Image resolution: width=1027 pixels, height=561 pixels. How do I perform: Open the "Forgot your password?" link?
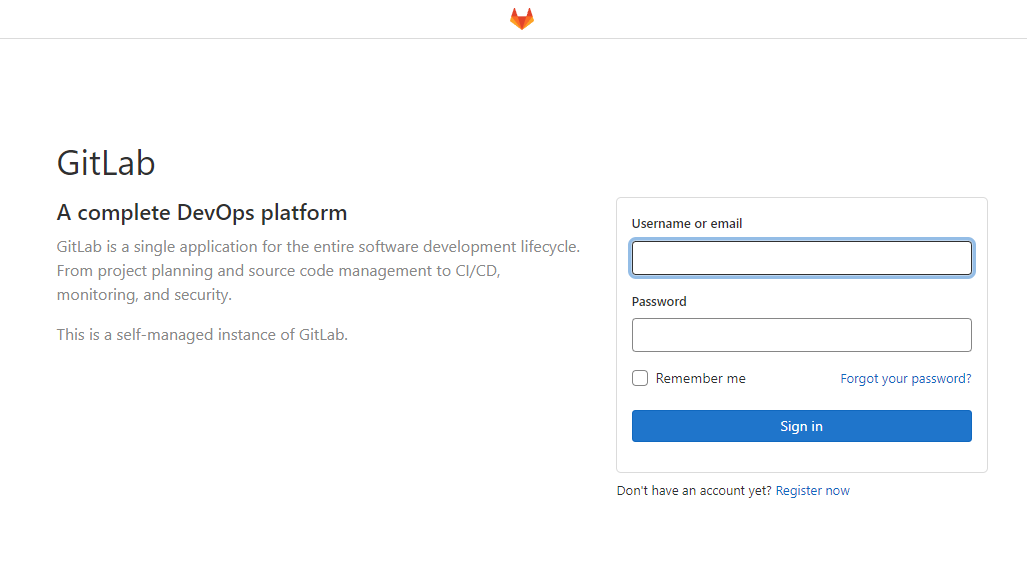point(905,379)
